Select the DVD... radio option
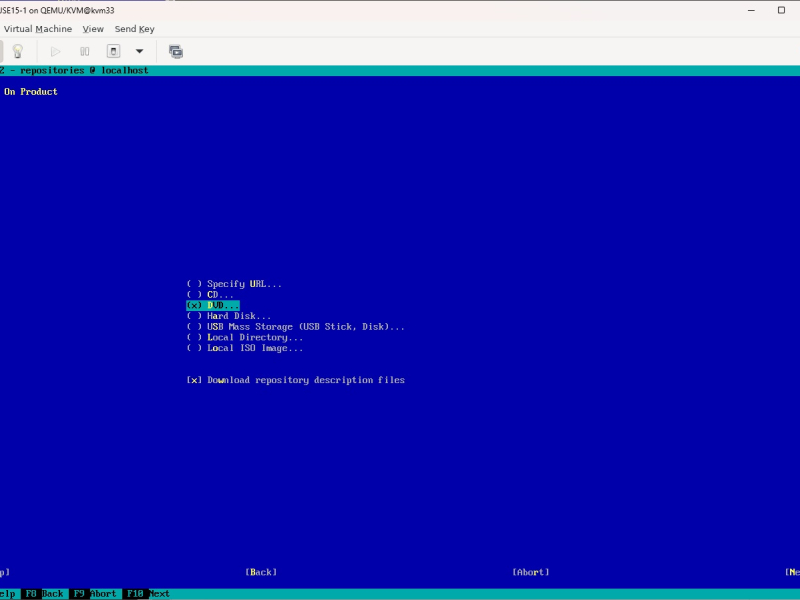800x600 pixels. 213,305
